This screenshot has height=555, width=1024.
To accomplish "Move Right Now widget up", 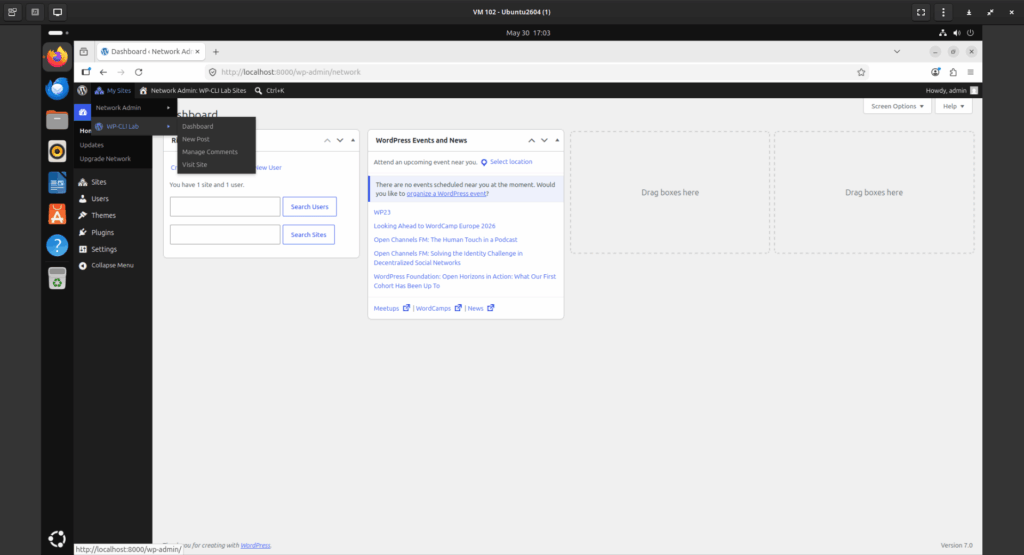I will pos(327,140).
